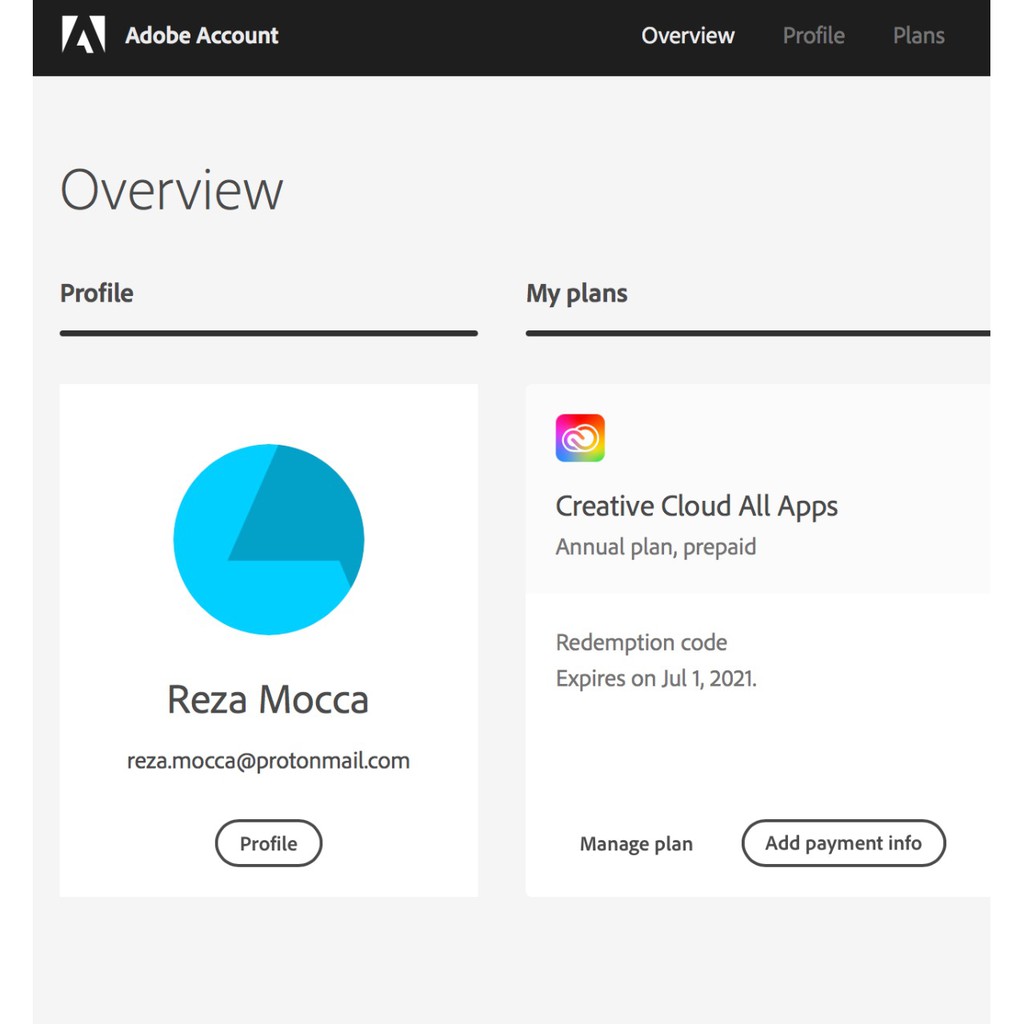Click the Profile section heading above the card
This screenshot has width=1024, height=1024.
tap(97, 293)
